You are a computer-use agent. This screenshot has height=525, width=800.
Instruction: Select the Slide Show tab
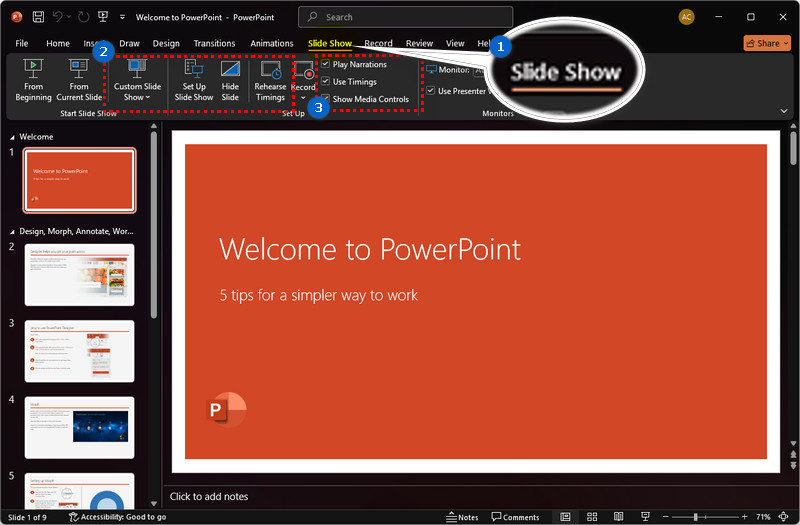[x=330, y=43]
